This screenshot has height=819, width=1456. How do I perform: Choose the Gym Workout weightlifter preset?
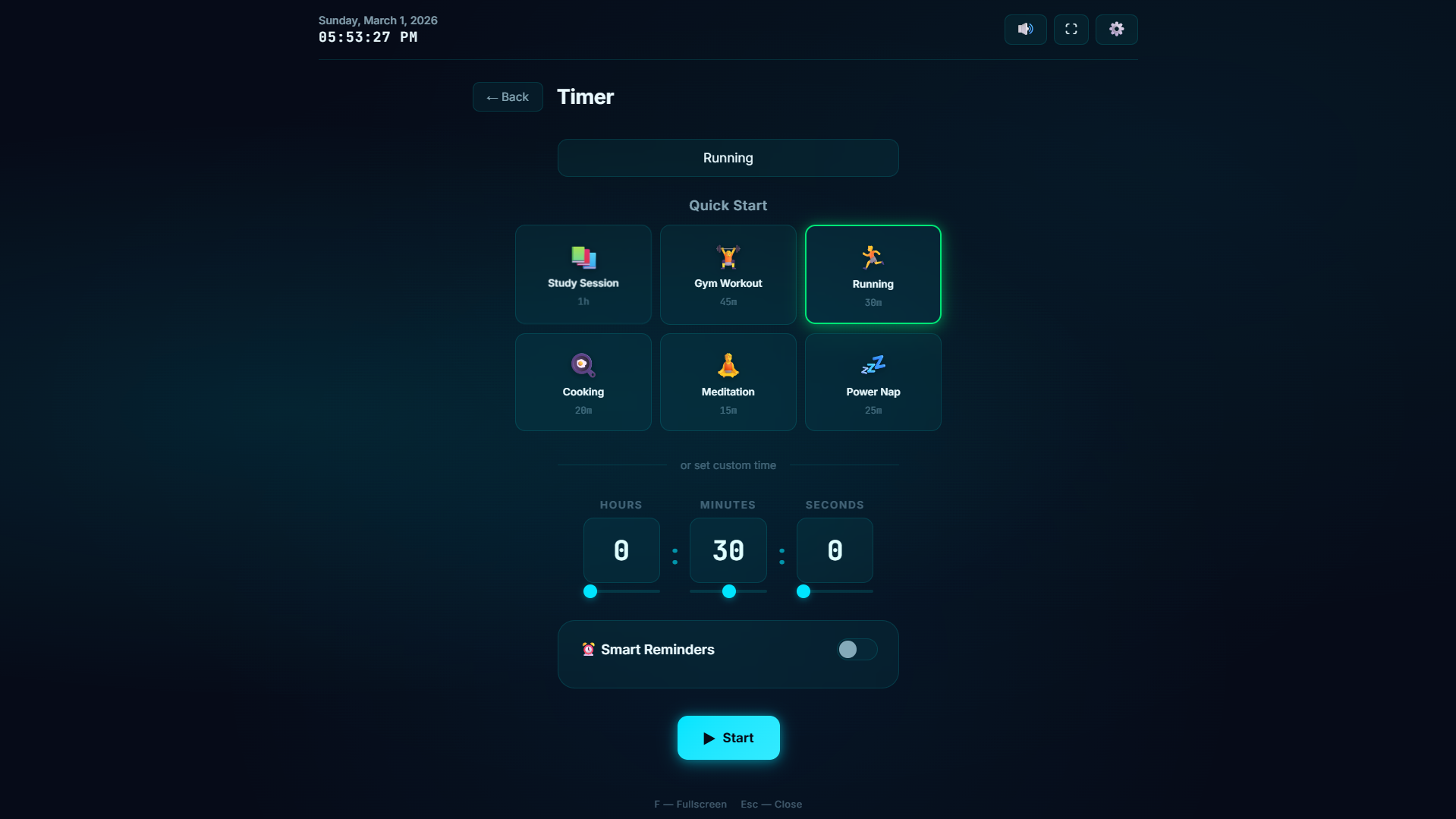pos(728,258)
